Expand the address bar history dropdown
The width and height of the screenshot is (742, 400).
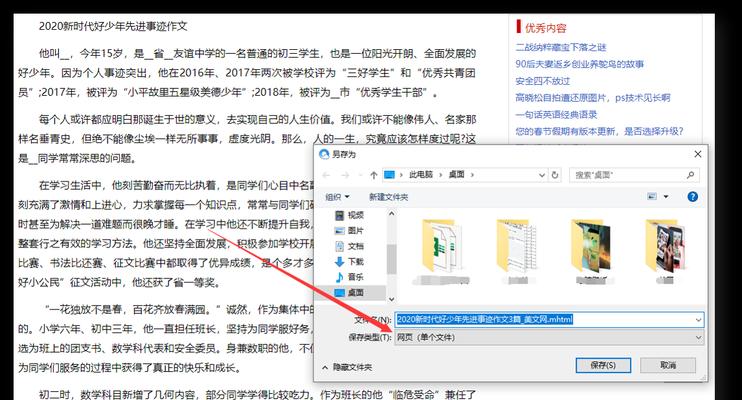pos(542,175)
